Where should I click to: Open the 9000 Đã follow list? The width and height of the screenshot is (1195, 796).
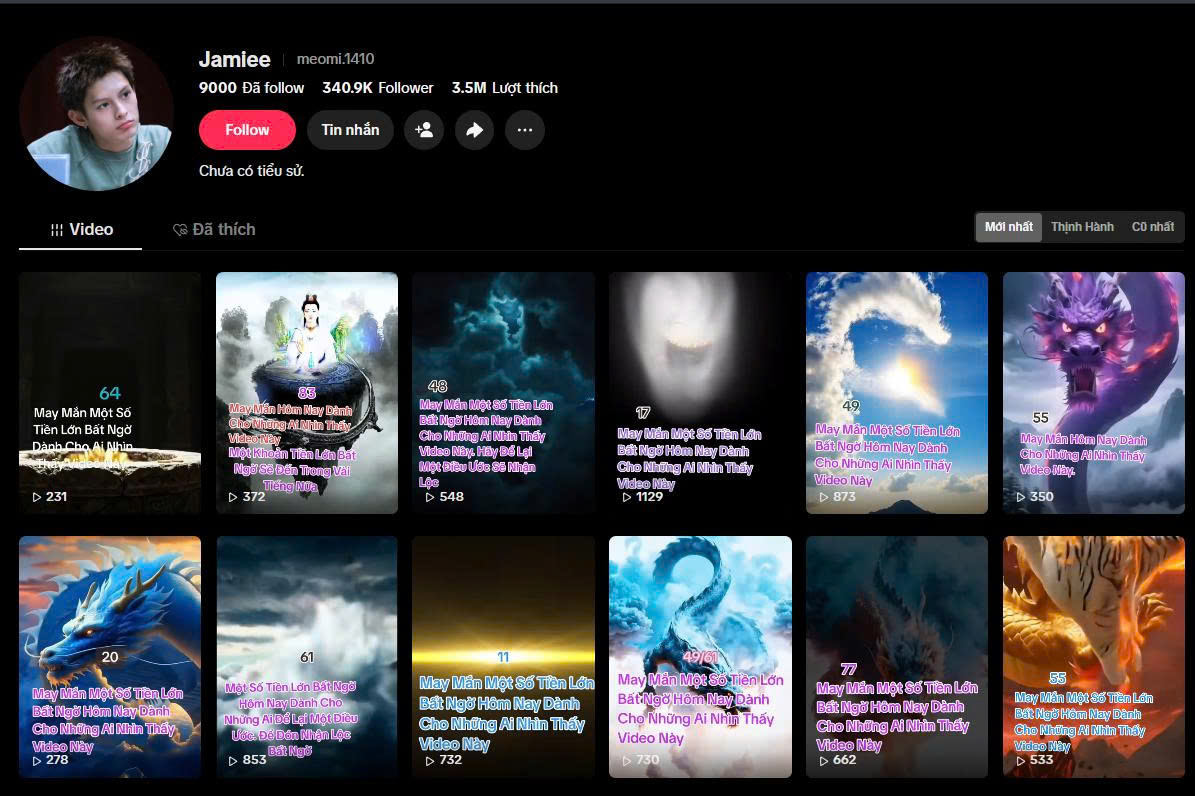click(x=251, y=88)
